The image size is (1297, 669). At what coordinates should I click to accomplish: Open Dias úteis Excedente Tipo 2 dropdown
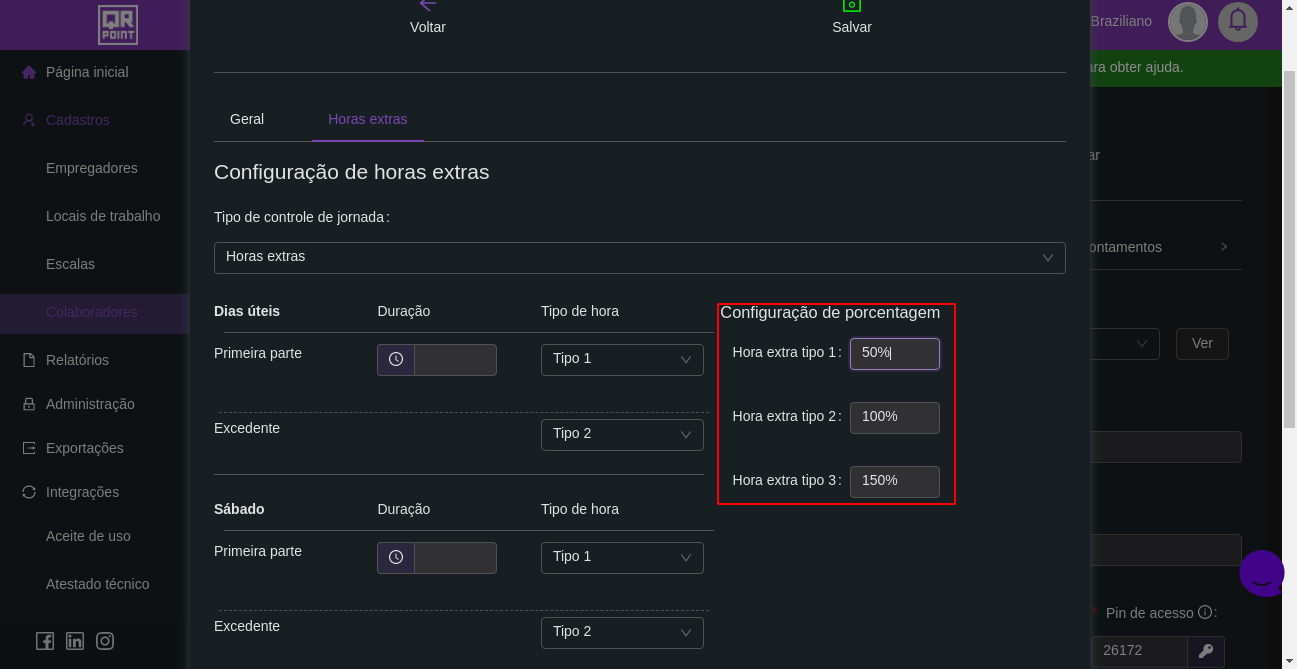pyautogui.click(x=621, y=434)
